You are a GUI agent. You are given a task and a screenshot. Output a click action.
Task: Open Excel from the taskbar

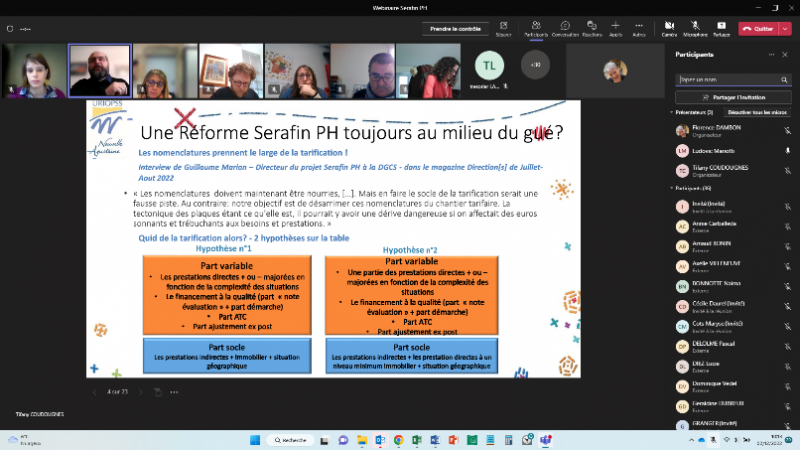tap(417, 440)
